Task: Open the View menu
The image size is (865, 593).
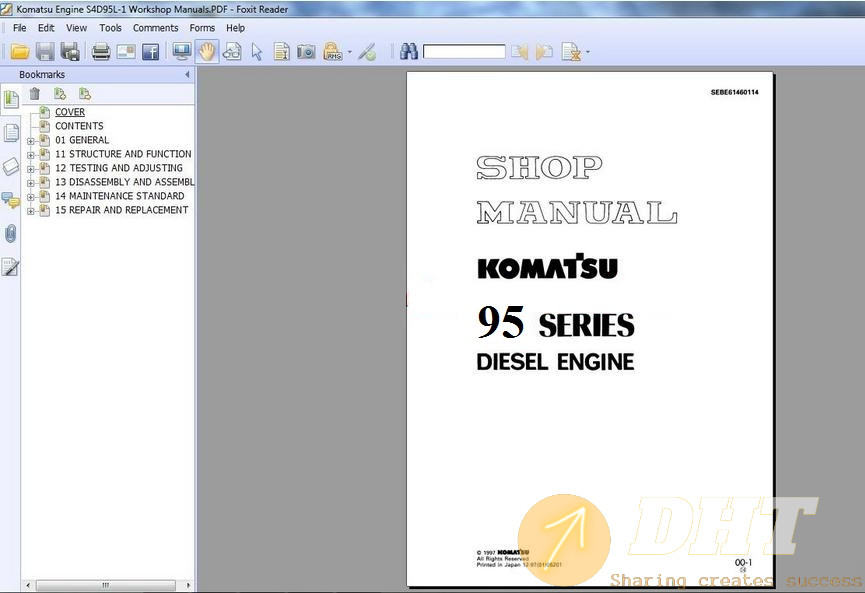Action: 77,28
